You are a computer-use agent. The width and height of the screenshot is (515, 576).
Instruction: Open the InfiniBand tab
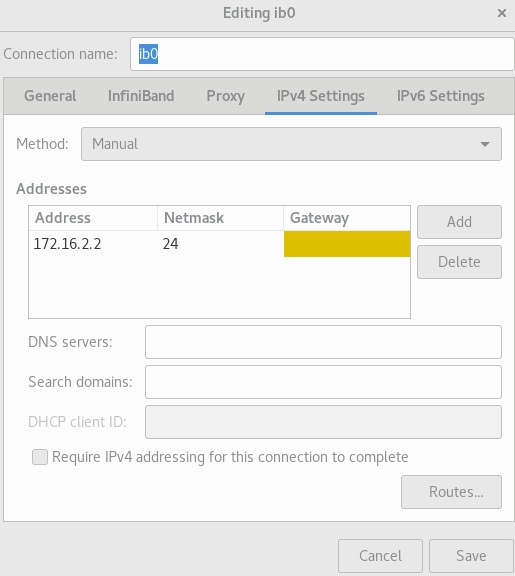click(x=141, y=96)
